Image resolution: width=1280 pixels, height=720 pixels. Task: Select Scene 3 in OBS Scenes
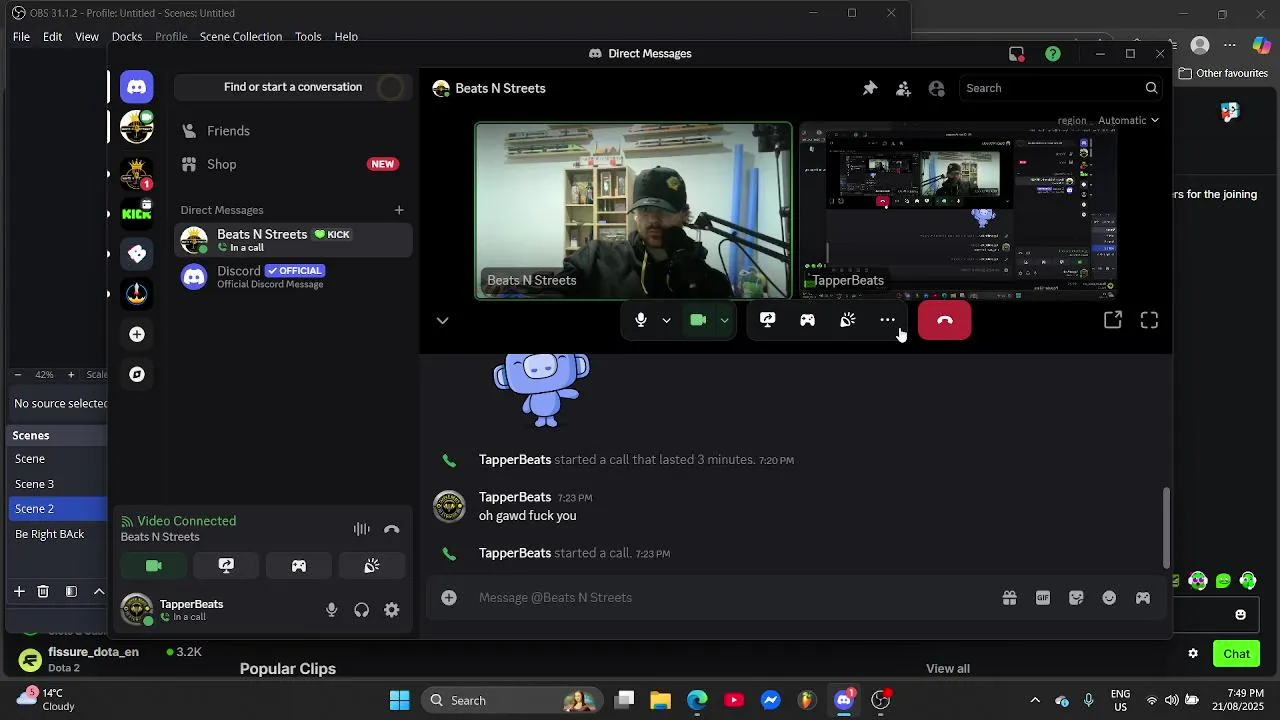55,484
